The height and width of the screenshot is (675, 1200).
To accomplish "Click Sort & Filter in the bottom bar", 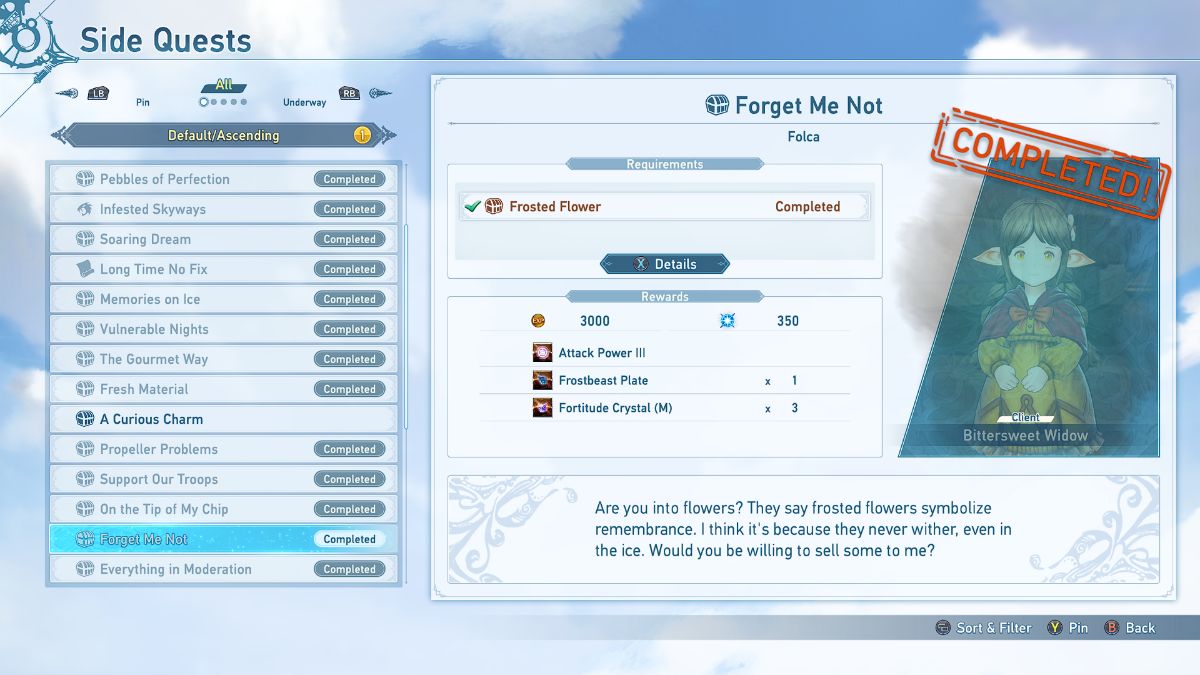I will point(983,628).
